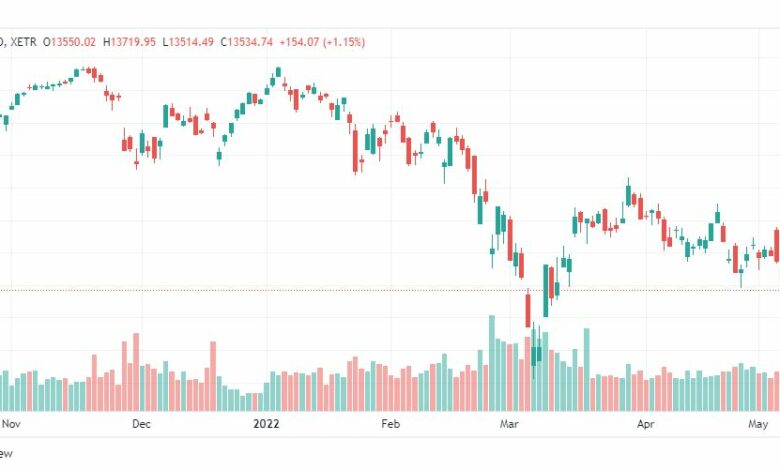Viewport: 780px width, 470px height.
Task: Click the Mar time axis label
Action: pyautogui.click(x=509, y=424)
